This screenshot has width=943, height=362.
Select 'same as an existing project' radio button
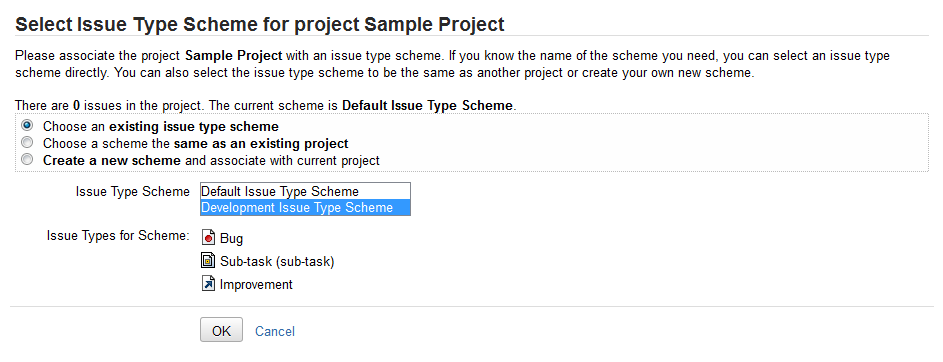tap(27, 143)
